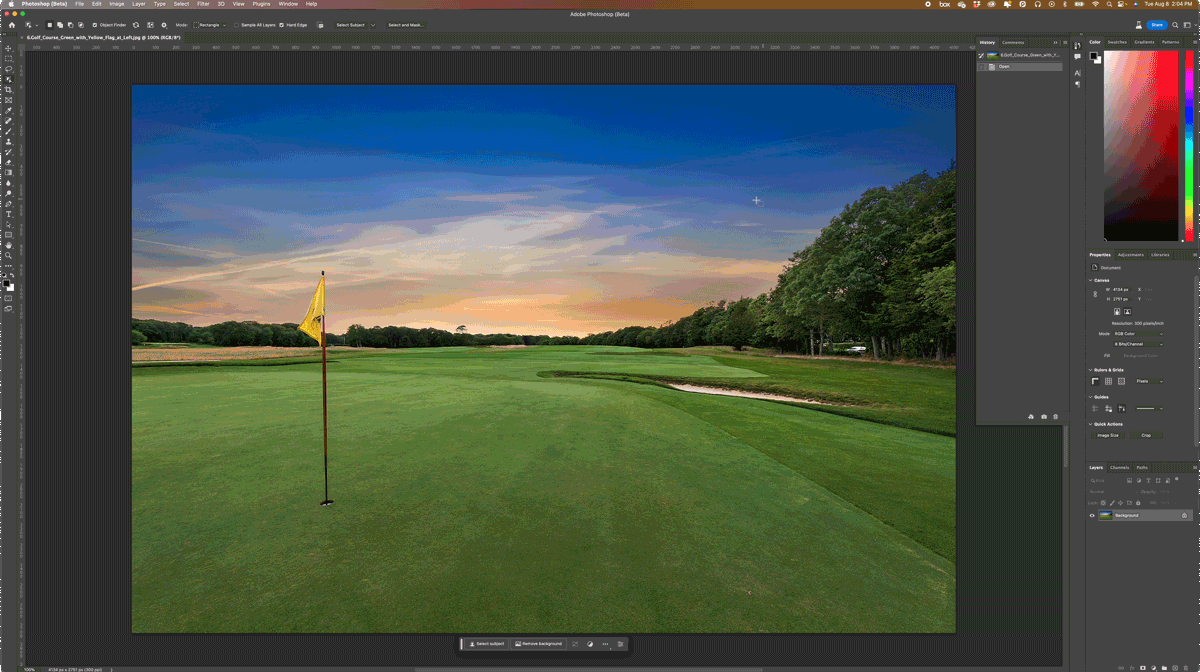Screen dimensions: 1200x672
Task: Open the RGB Color mode dropdown
Action: [1139, 334]
